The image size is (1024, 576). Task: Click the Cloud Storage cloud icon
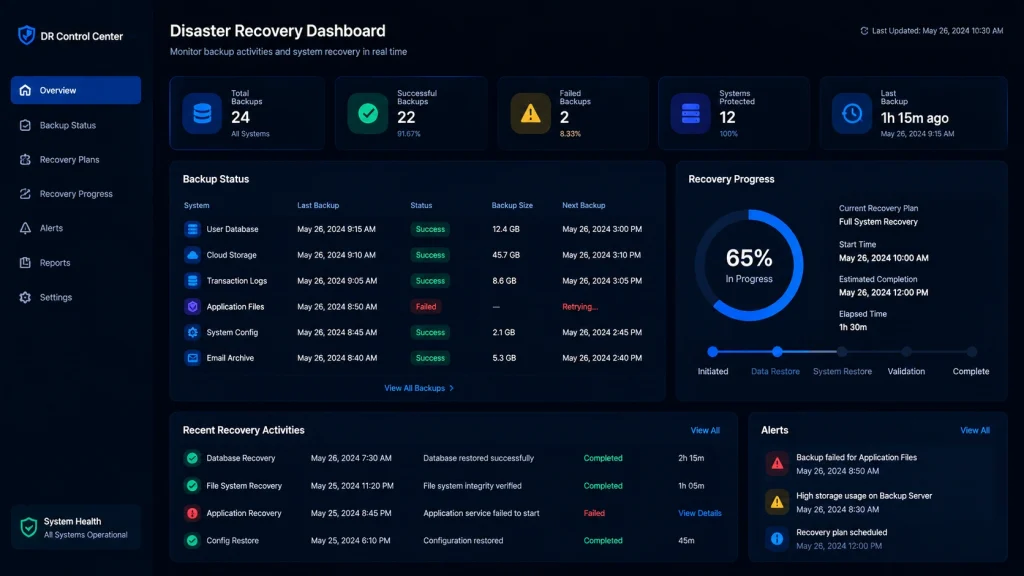coord(192,255)
